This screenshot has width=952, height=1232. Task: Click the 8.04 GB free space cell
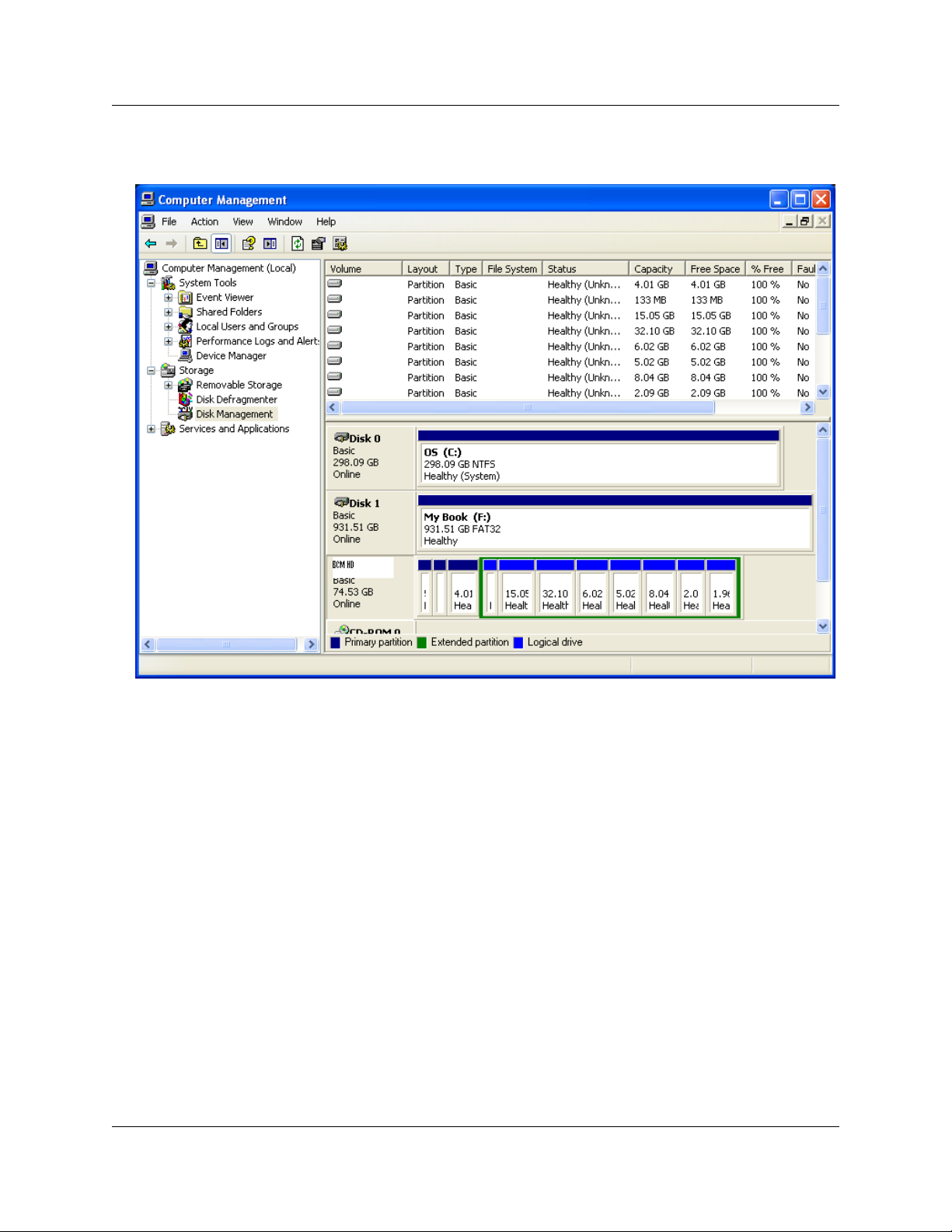(x=708, y=378)
